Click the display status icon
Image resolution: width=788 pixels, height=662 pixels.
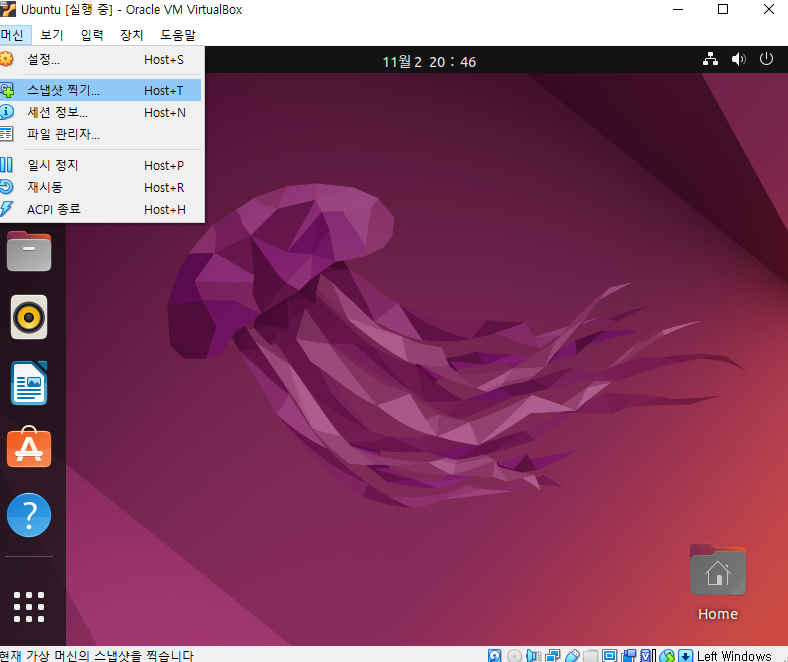point(610,655)
